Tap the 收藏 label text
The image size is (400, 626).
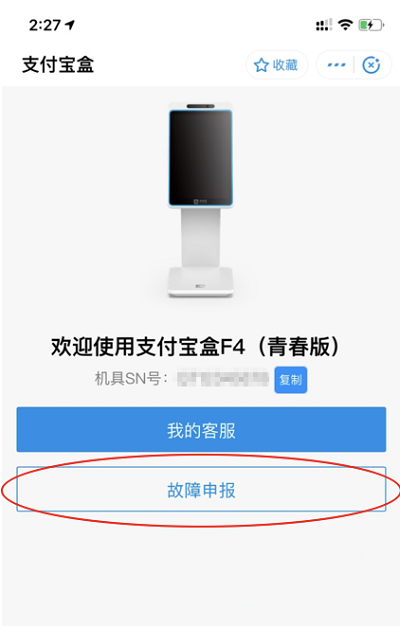point(285,65)
